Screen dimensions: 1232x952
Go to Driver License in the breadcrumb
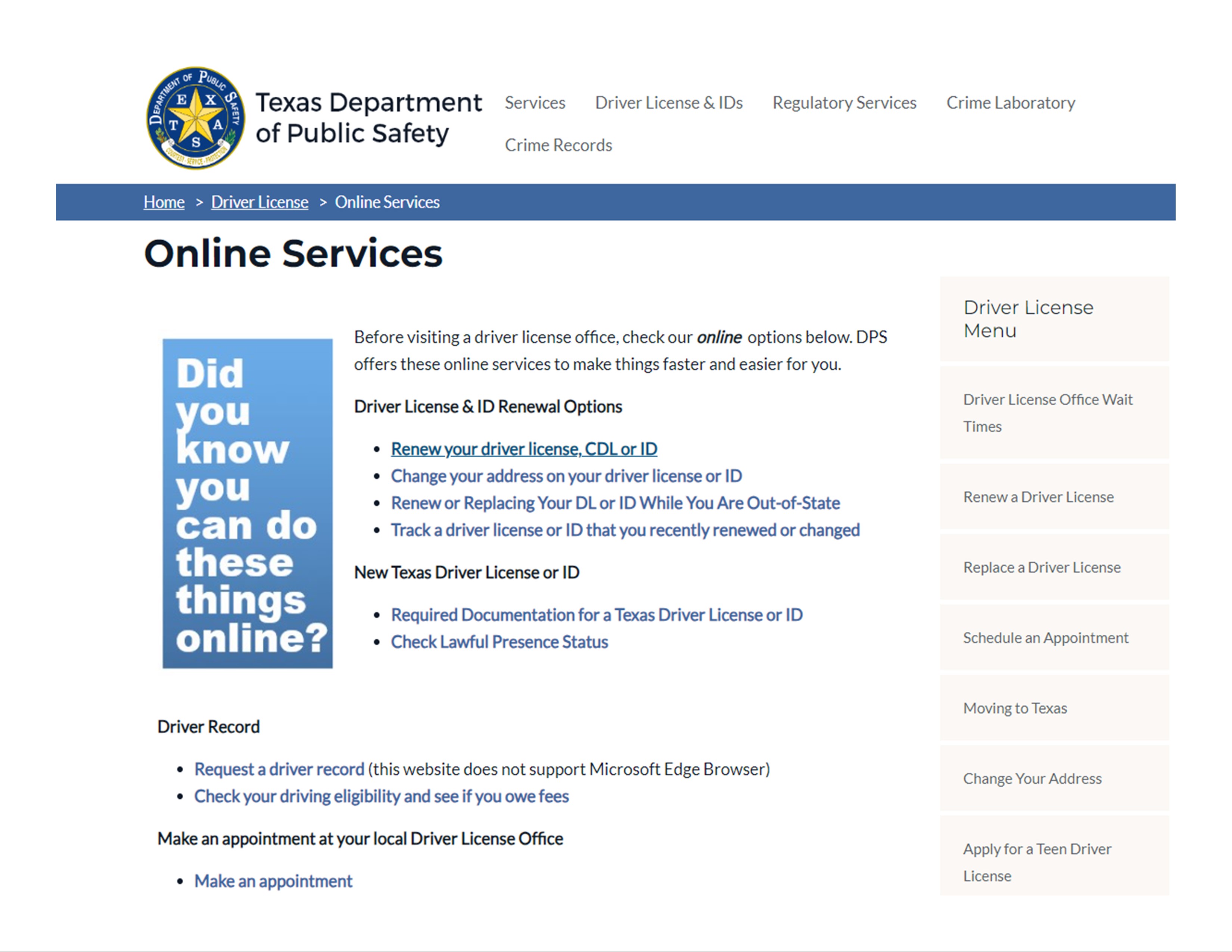[259, 202]
